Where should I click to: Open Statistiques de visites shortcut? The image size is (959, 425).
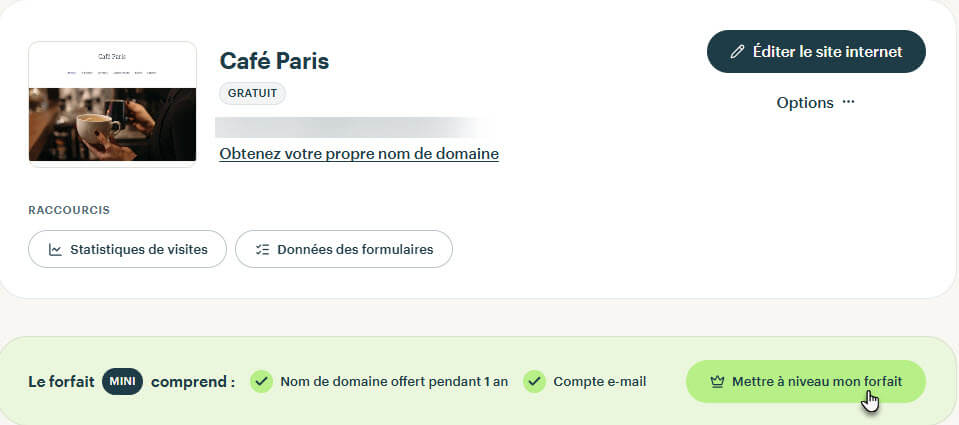tap(127, 249)
